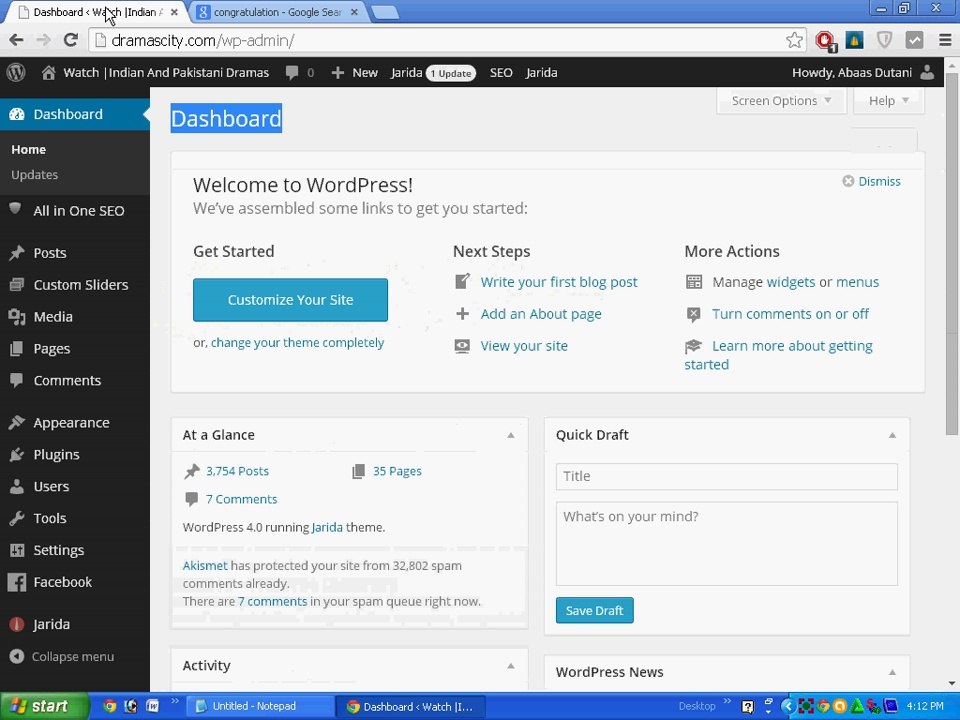The height and width of the screenshot is (720, 960).
Task: Open Tools wrench item in sidebar
Action: tap(75, 518)
